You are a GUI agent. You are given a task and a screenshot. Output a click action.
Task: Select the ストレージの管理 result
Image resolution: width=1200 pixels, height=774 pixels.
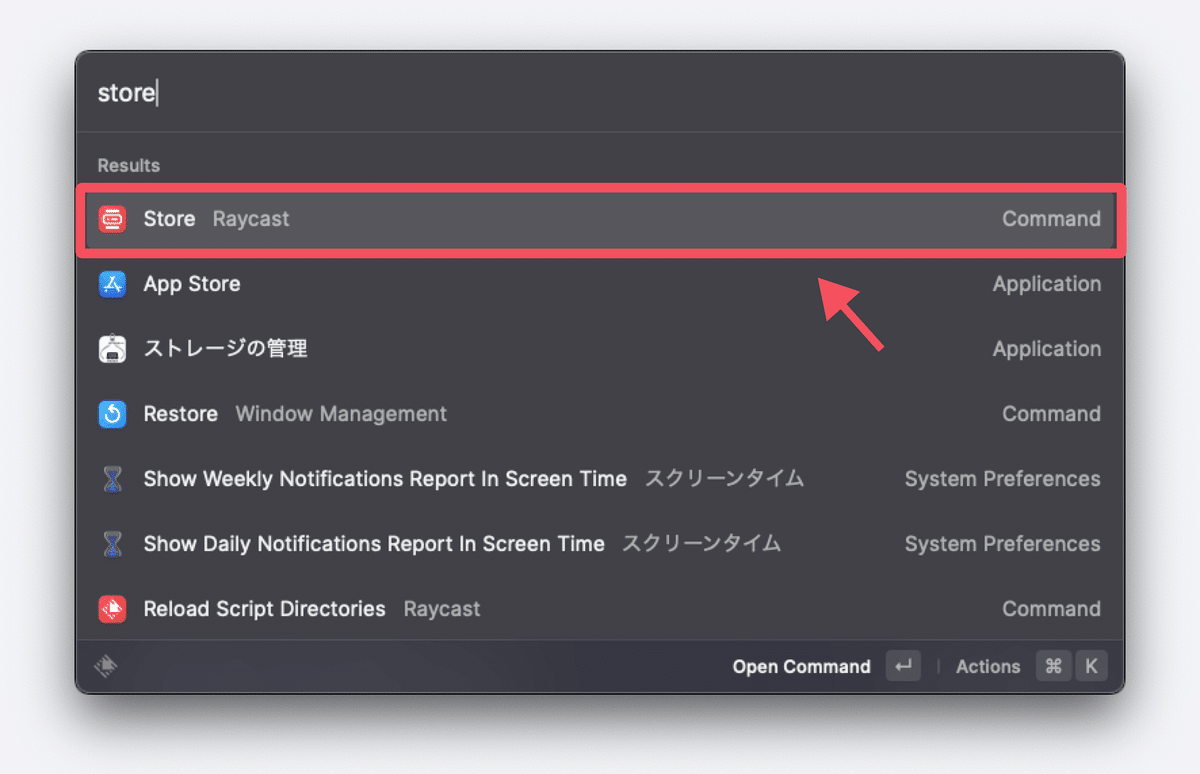coord(600,349)
